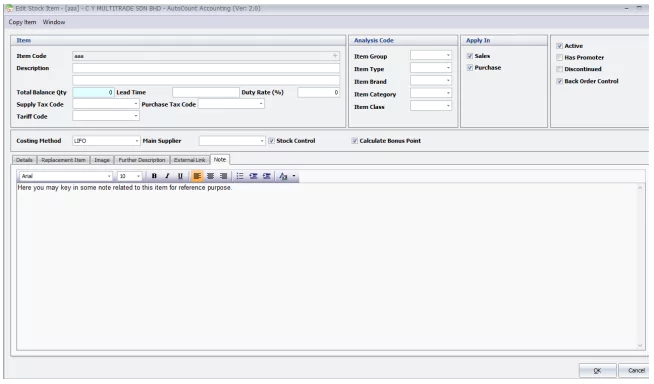Click the font color icon
Screen dimensions: 654x384
tap(283, 176)
